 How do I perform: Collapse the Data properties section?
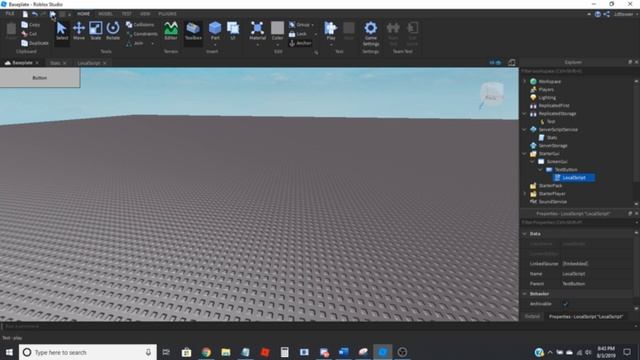[524, 233]
